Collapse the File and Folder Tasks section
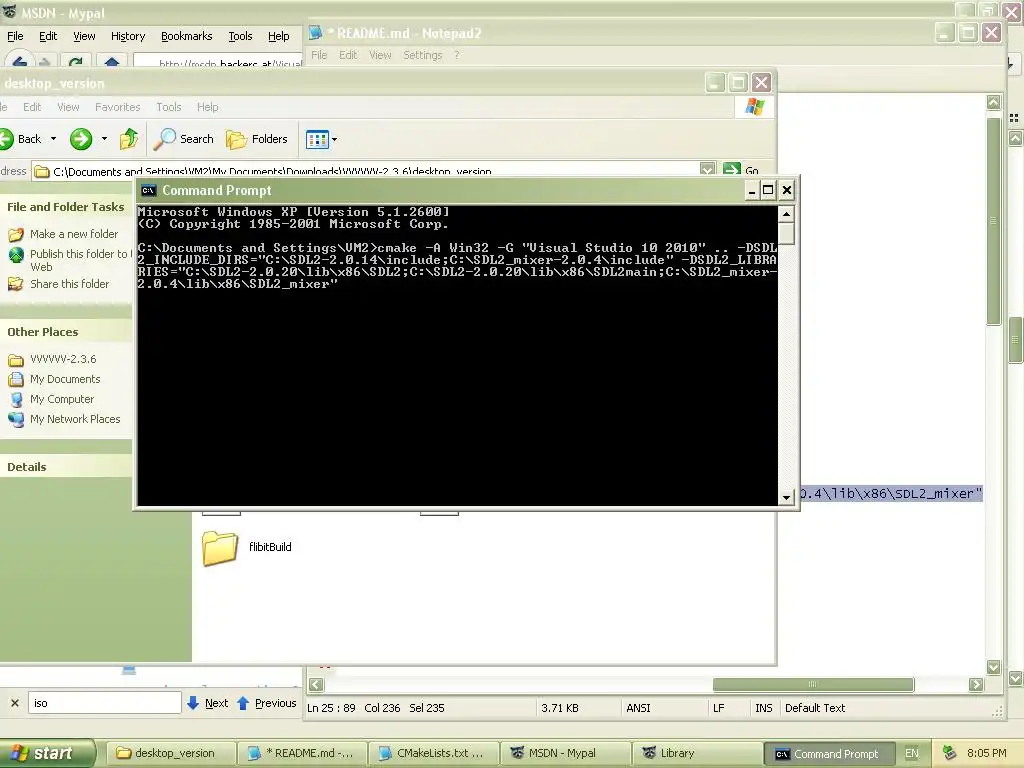The width and height of the screenshot is (1024, 768). [65, 207]
